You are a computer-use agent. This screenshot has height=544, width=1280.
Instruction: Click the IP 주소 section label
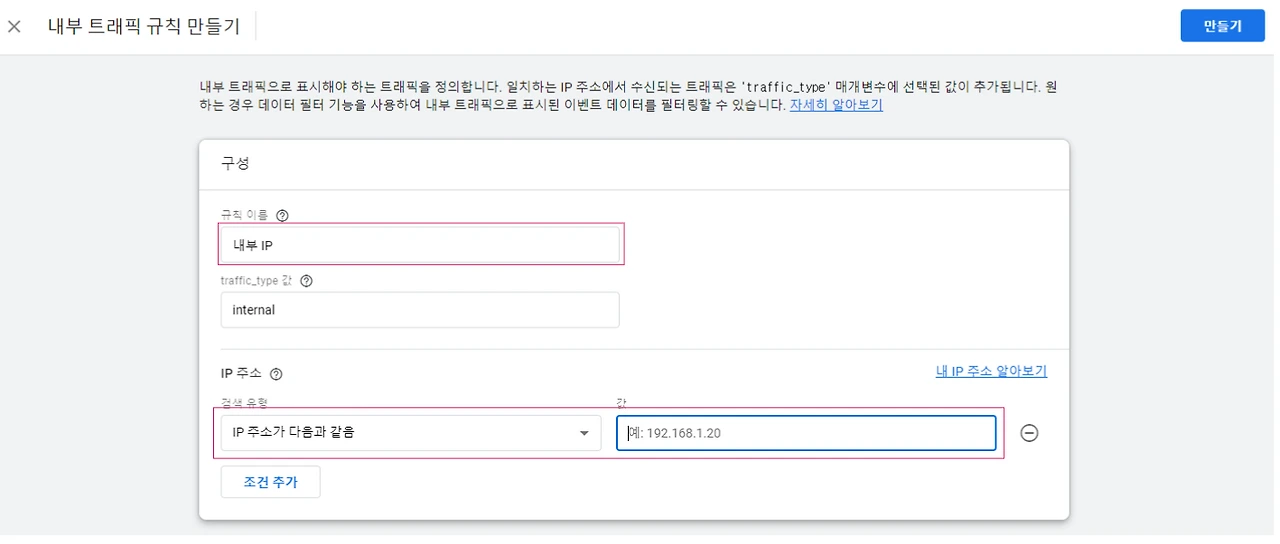pos(241,373)
